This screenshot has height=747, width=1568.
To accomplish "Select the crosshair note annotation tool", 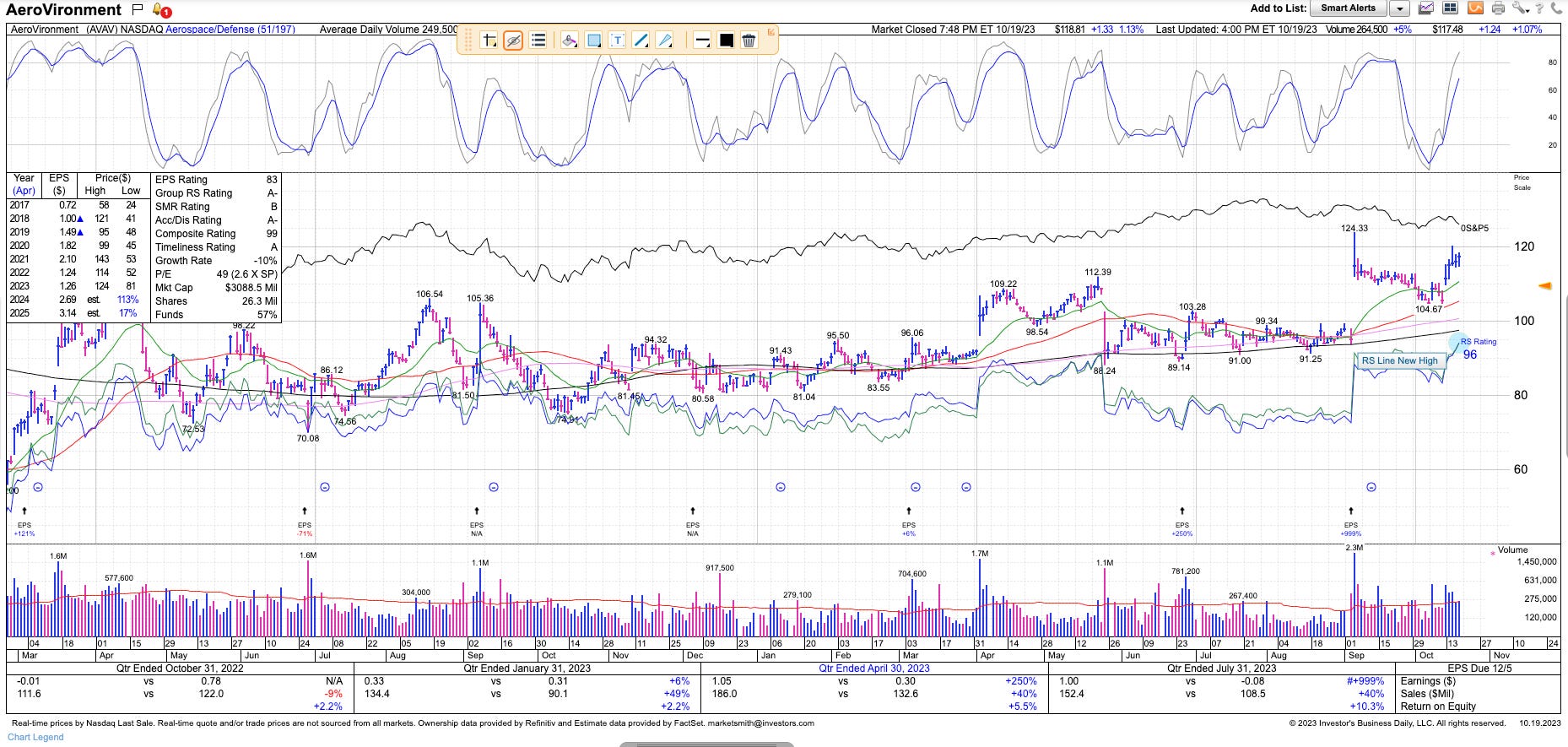I will pos(489,41).
